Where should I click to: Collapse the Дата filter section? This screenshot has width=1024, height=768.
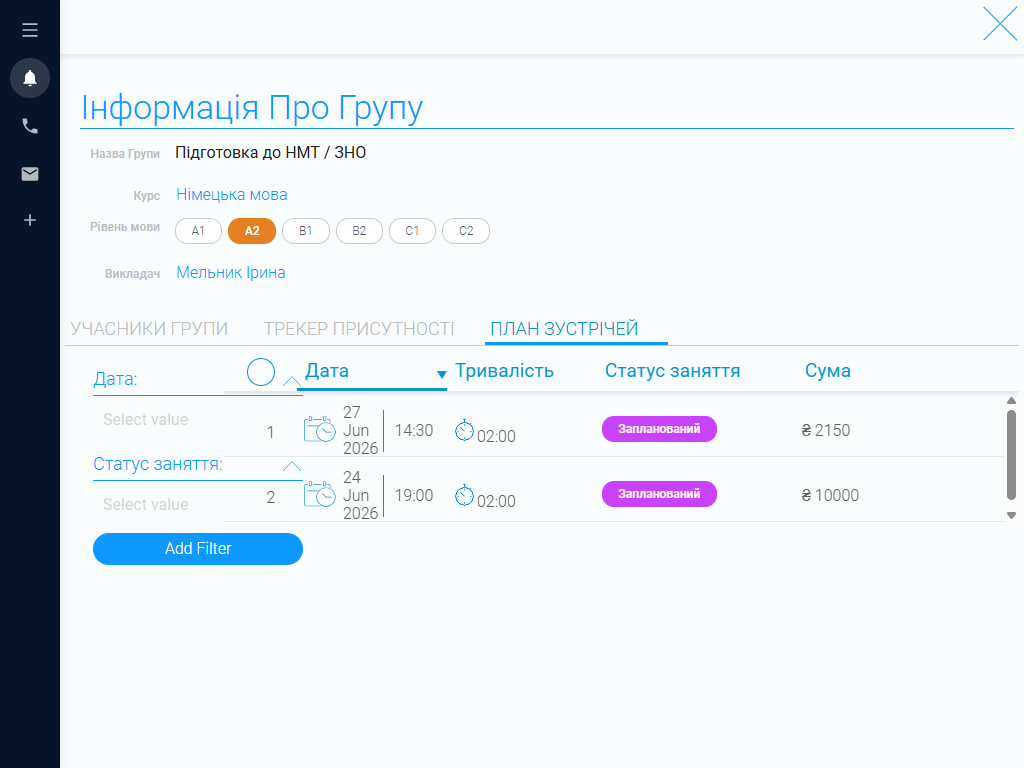291,381
